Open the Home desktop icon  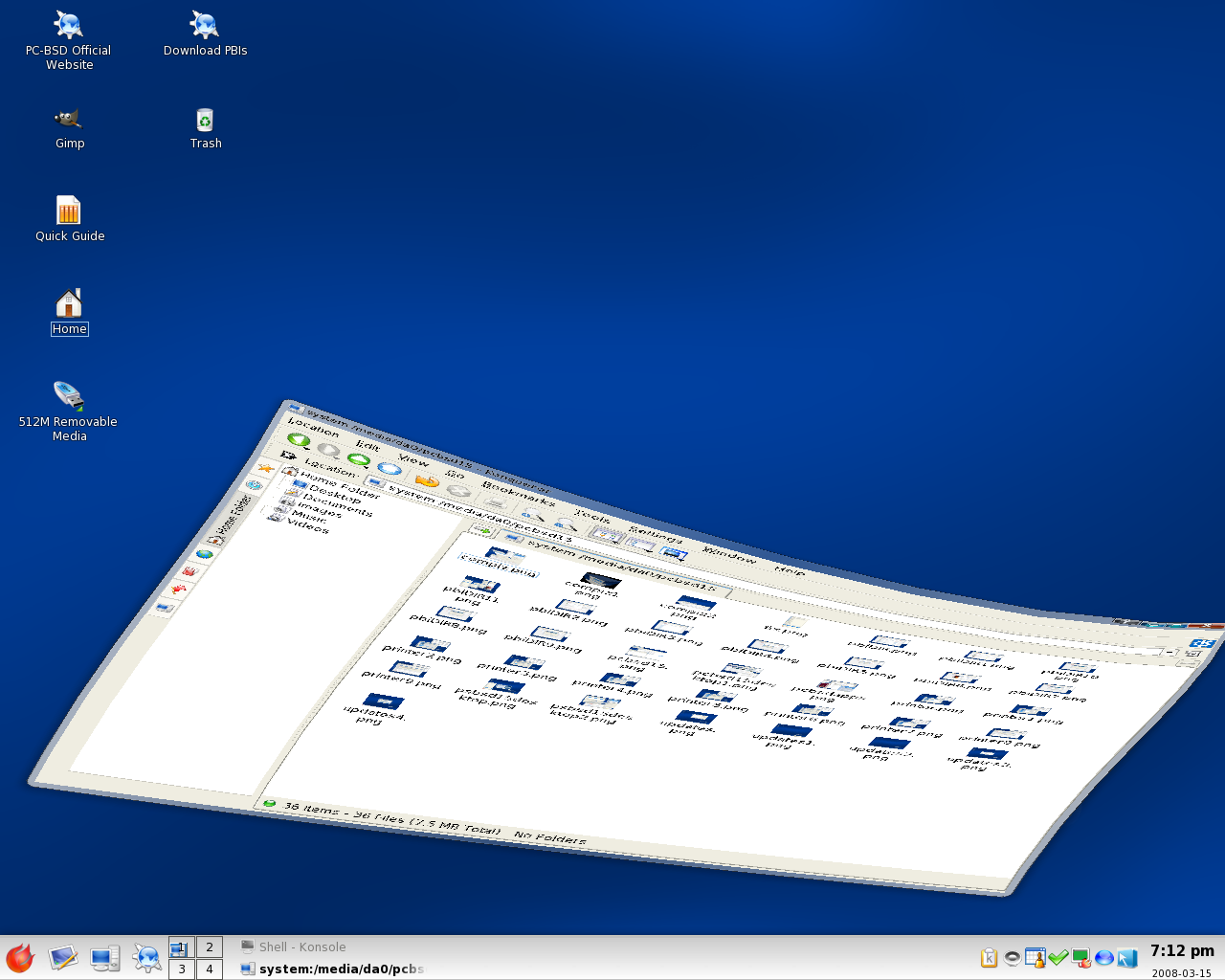(69, 312)
